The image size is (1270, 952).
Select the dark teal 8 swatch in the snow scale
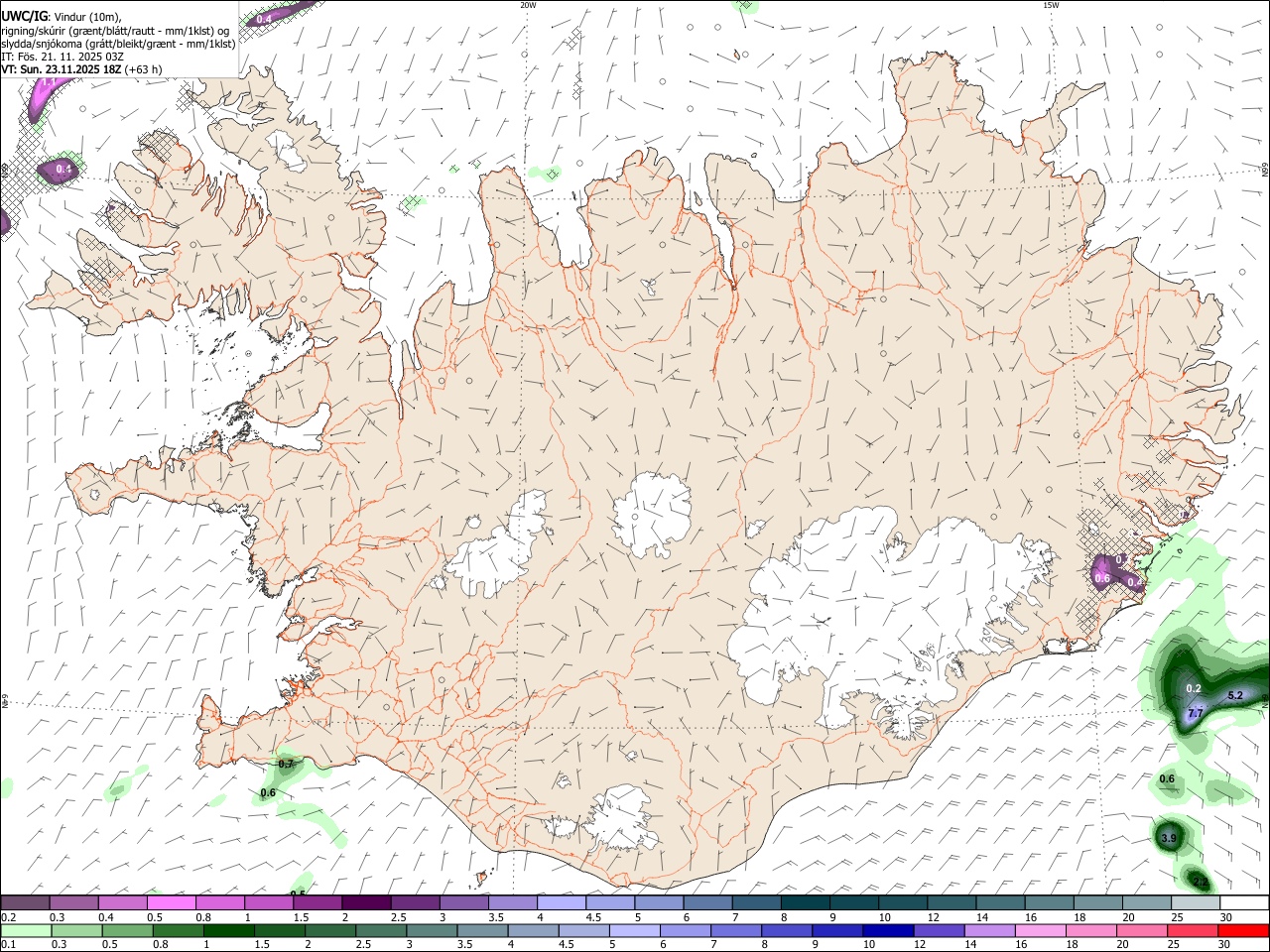point(805,902)
